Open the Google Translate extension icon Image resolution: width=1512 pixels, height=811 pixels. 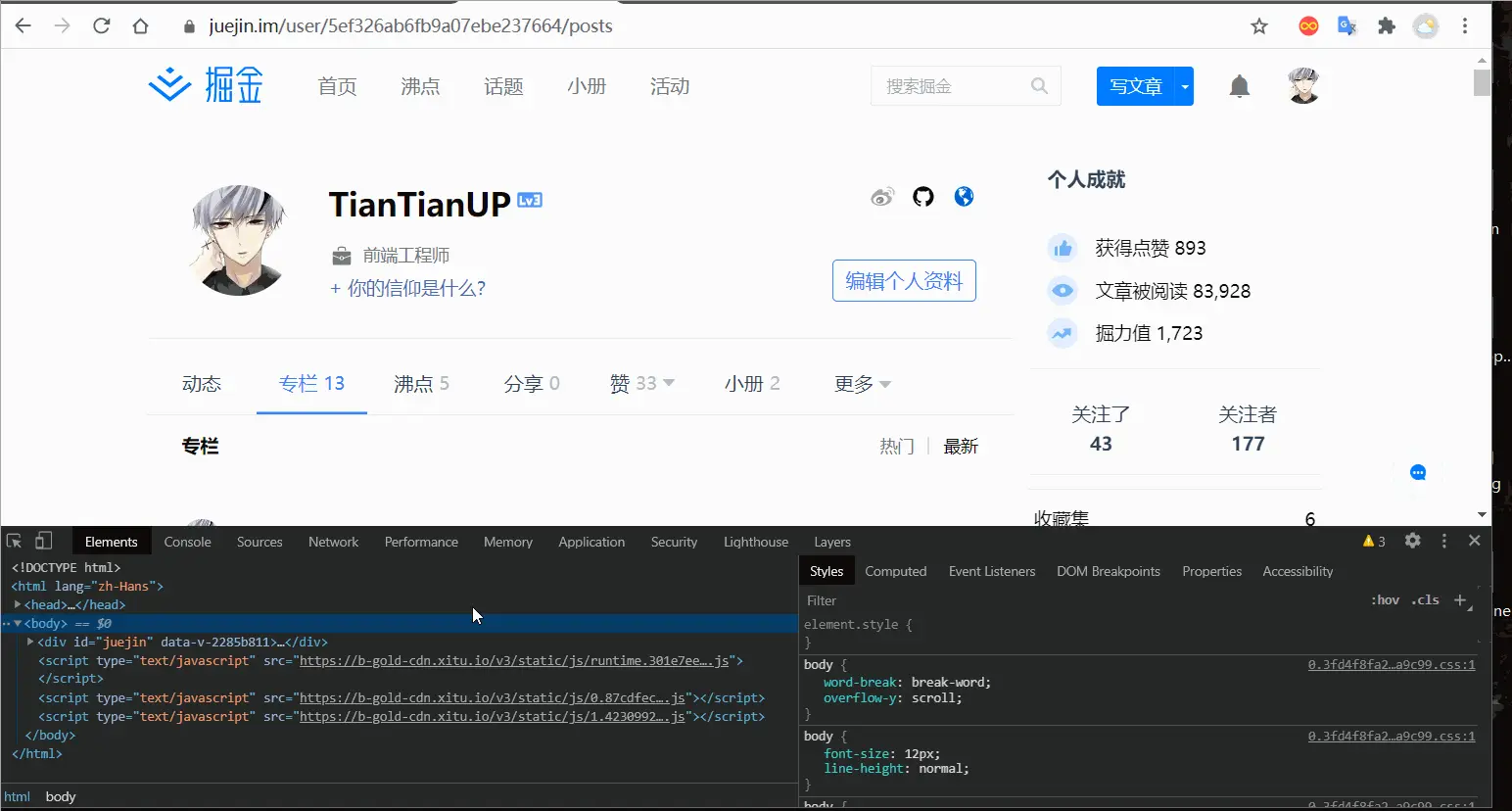pyautogui.click(x=1347, y=26)
